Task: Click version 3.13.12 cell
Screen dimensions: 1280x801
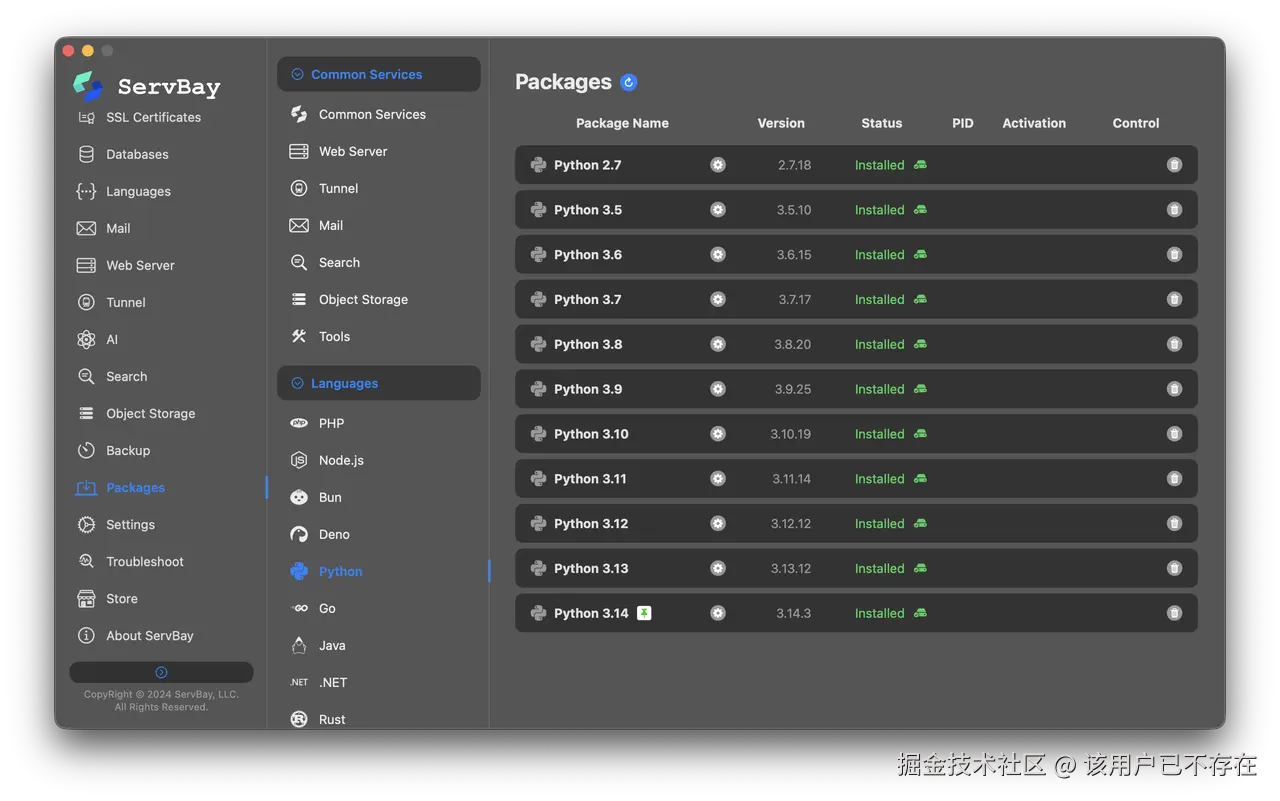Action: pos(791,568)
